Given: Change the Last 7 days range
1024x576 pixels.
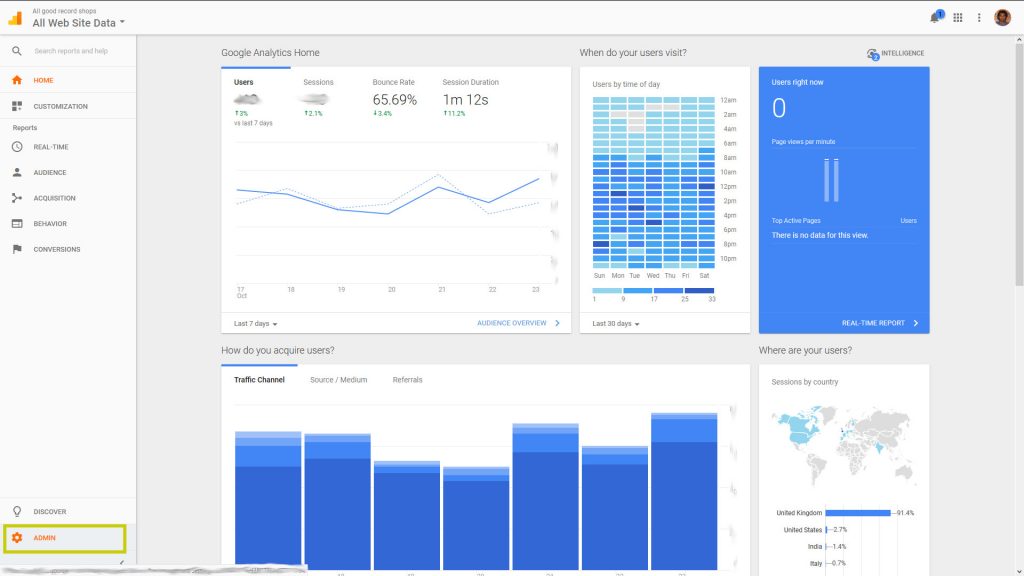Looking at the screenshot, I should pyautogui.click(x=255, y=323).
